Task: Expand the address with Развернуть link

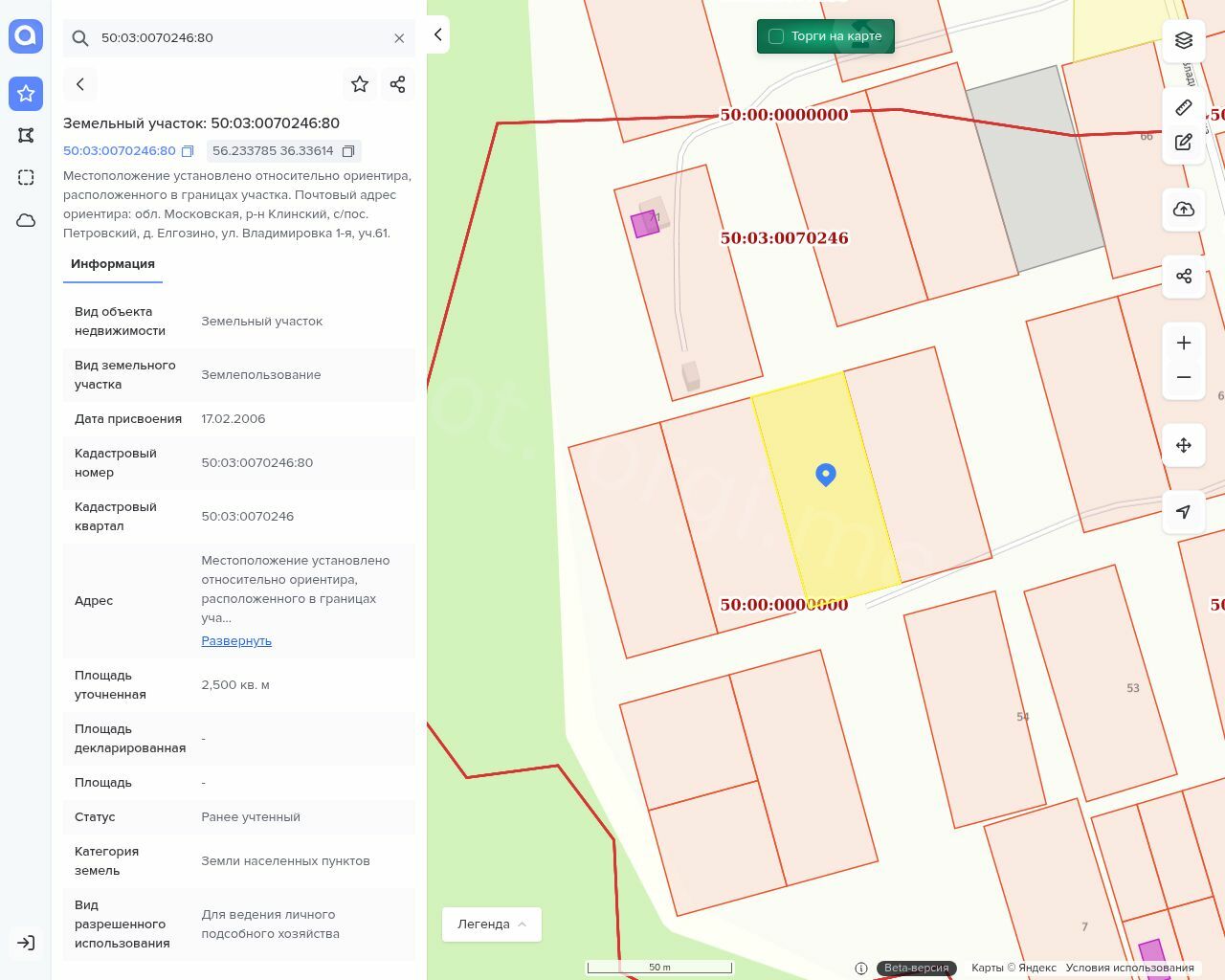Action: point(236,641)
